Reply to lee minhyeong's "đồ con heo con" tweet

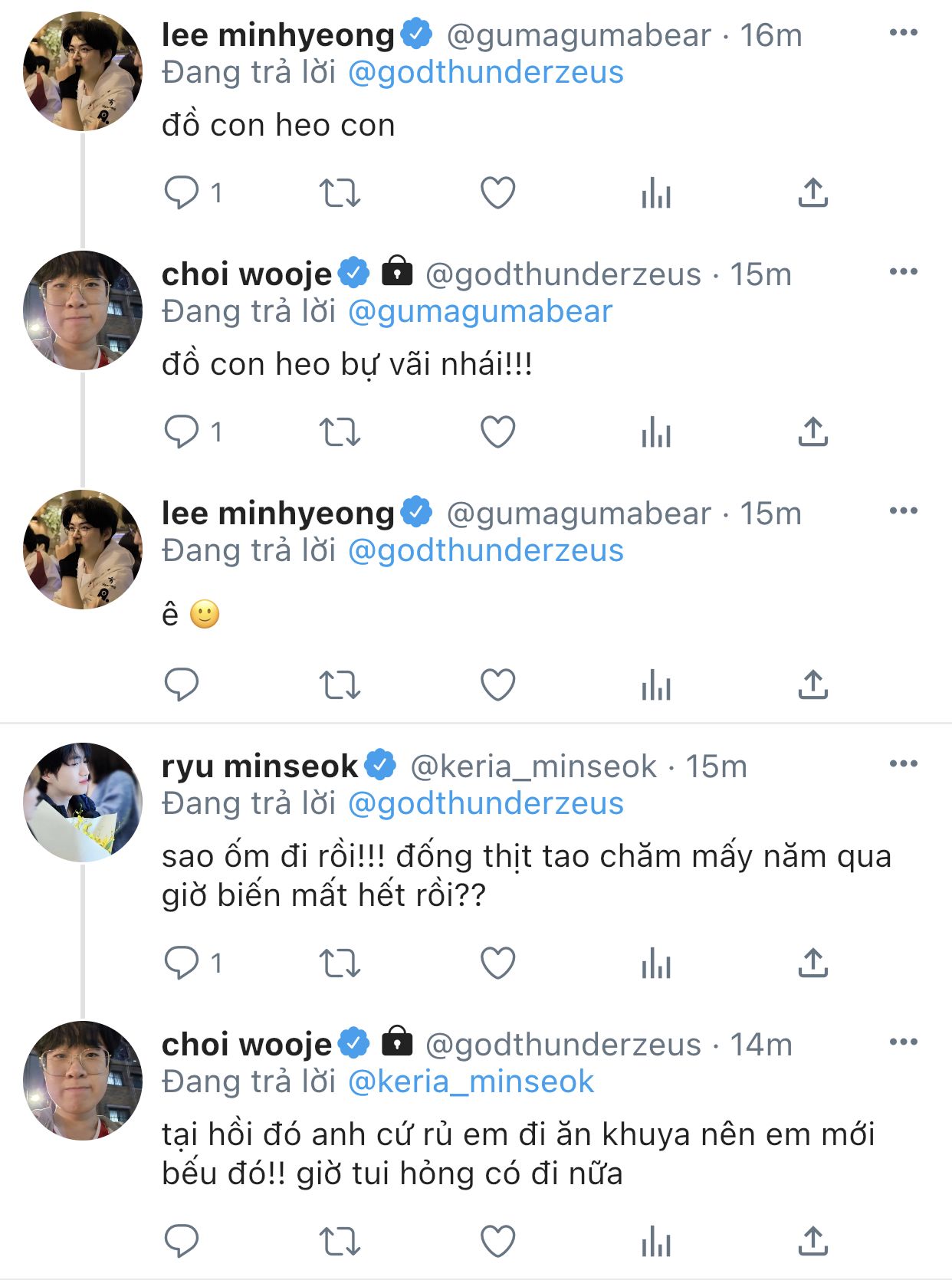pyautogui.click(x=182, y=192)
